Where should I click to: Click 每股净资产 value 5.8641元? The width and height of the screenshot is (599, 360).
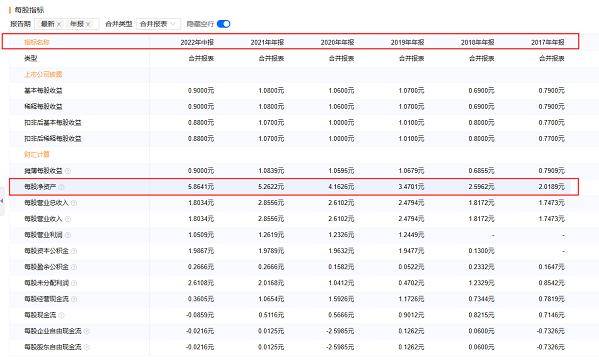[x=201, y=187]
